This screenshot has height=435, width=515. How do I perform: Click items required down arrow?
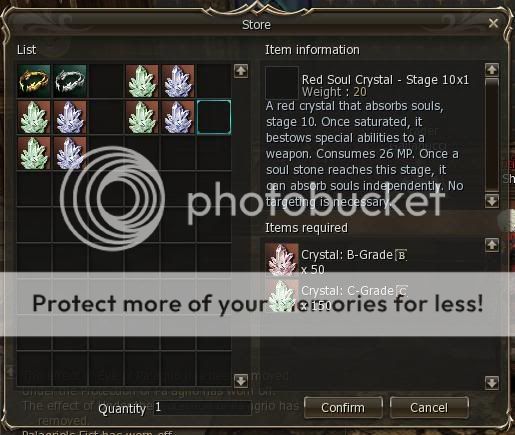click(x=492, y=383)
